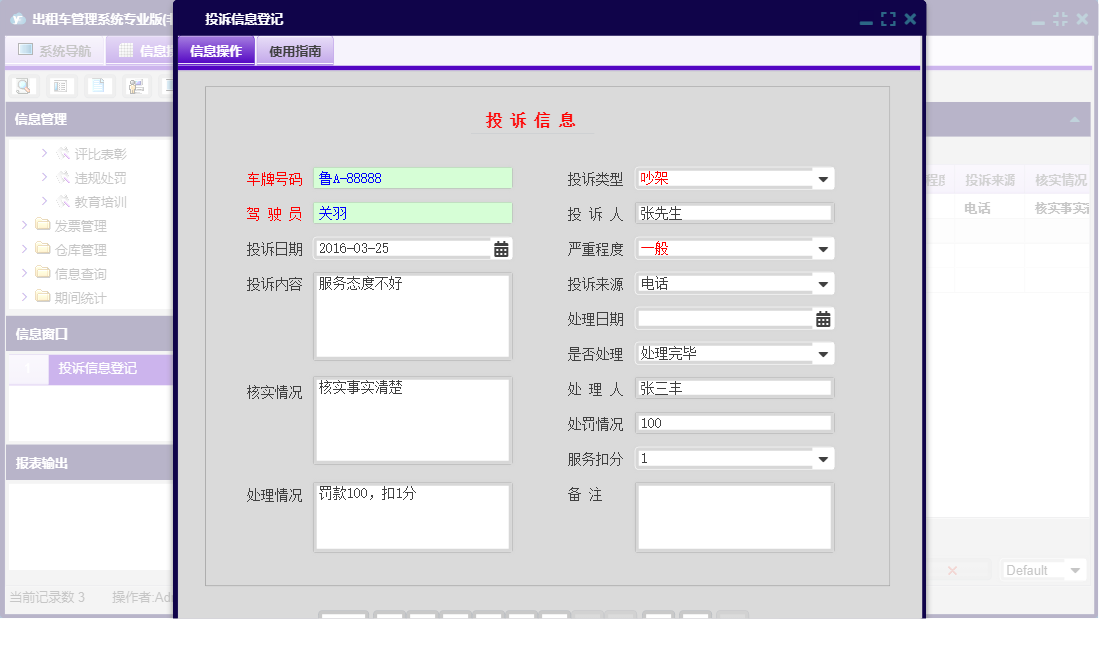Click the 仓库管理 folder icon
1099x655 pixels.
pyautogui.click(x=42, y=248)
